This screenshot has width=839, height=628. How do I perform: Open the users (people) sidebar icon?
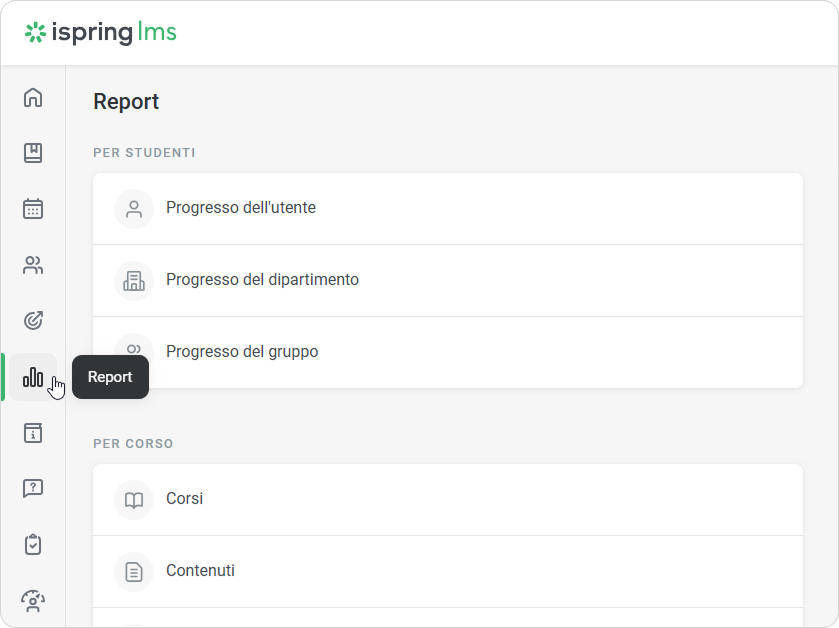click(x=33, y=265)
